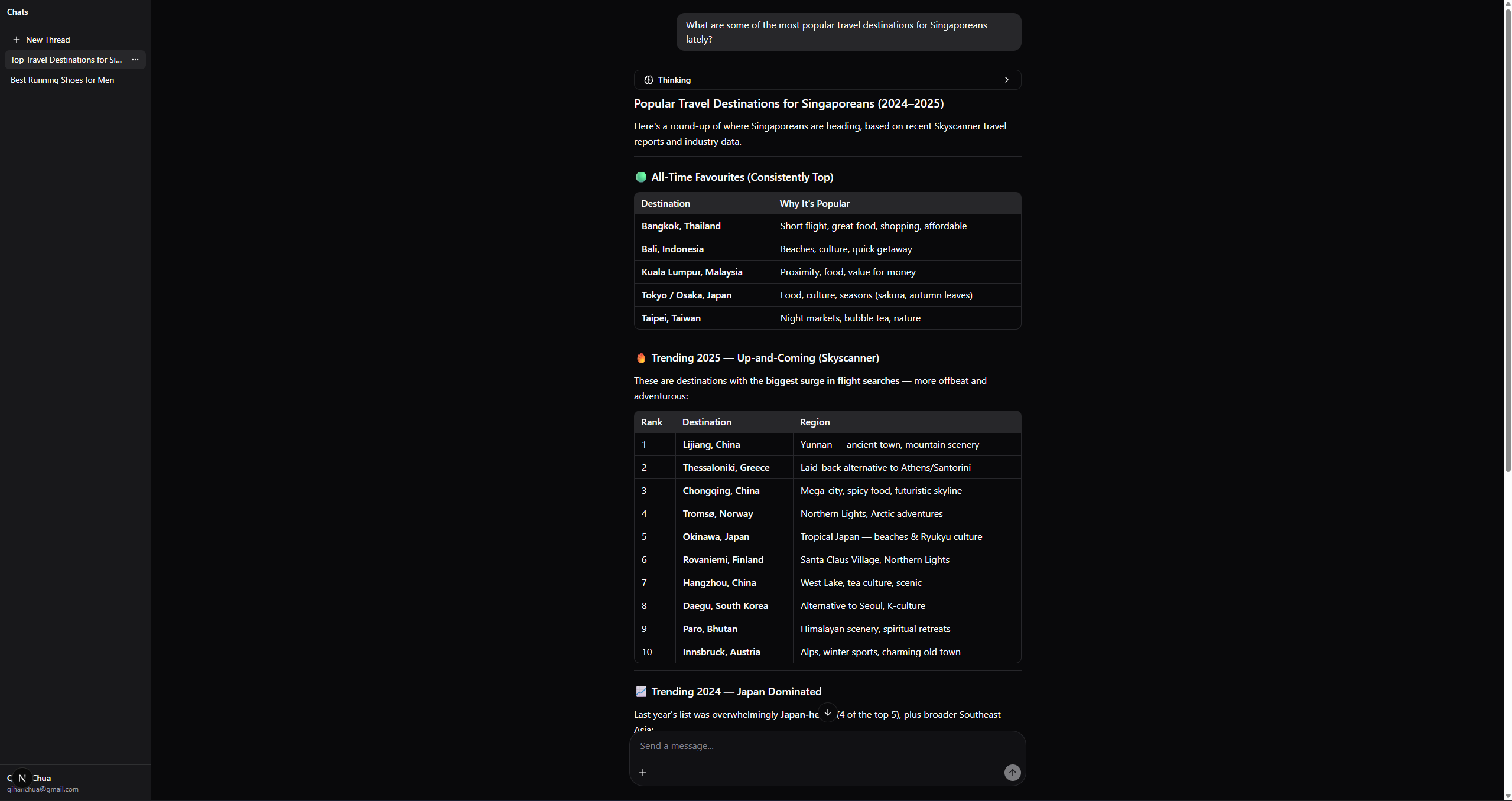1512x801 pixels.
Task: Click the Chongqing, China cell
Action: tap(734, 491)
